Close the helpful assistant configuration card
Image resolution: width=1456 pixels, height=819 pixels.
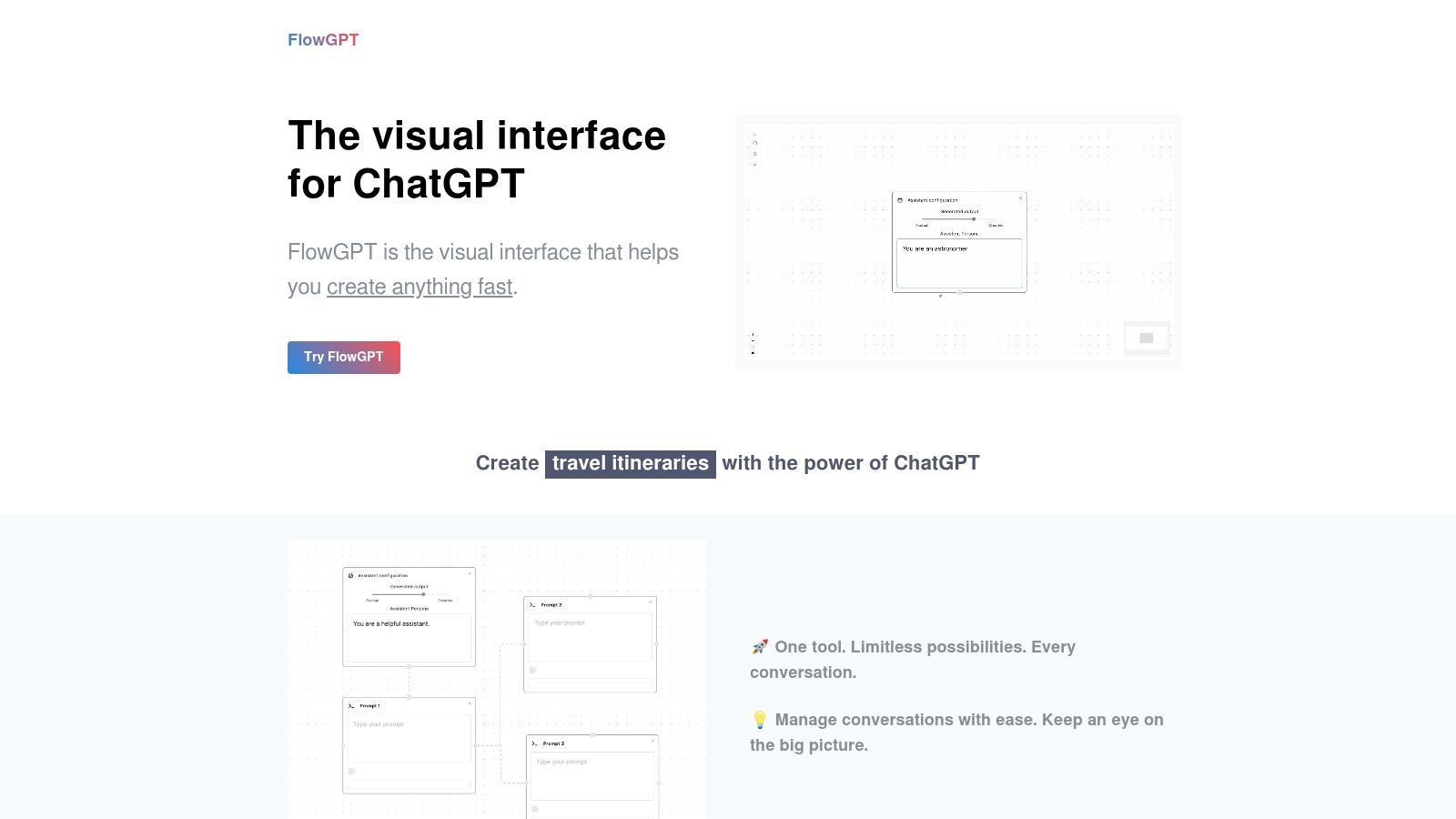point(470,573)
